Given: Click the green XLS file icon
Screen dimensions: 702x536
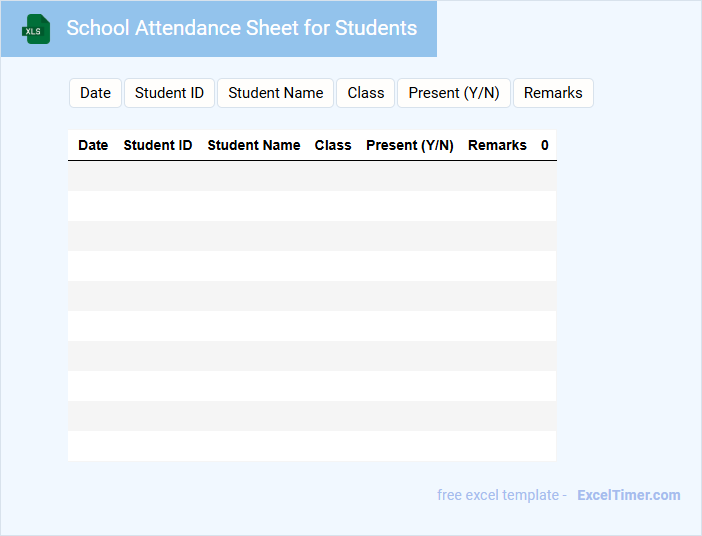Looking at the screenshot, I should pyautogui.click(x=36, y=29).
